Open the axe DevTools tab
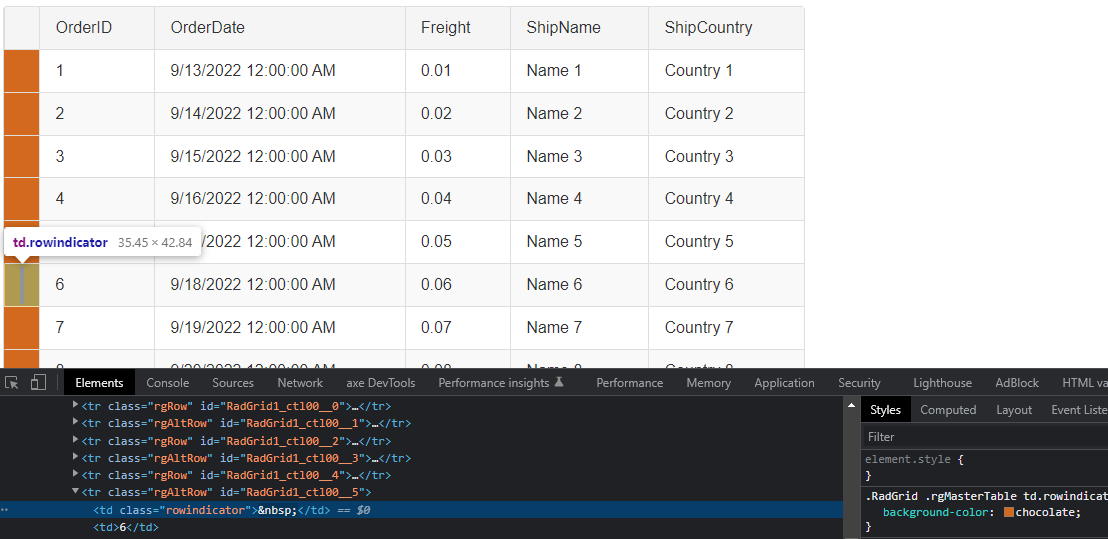1108x539 pixels. pyautogui.click(x=380, y=383)
